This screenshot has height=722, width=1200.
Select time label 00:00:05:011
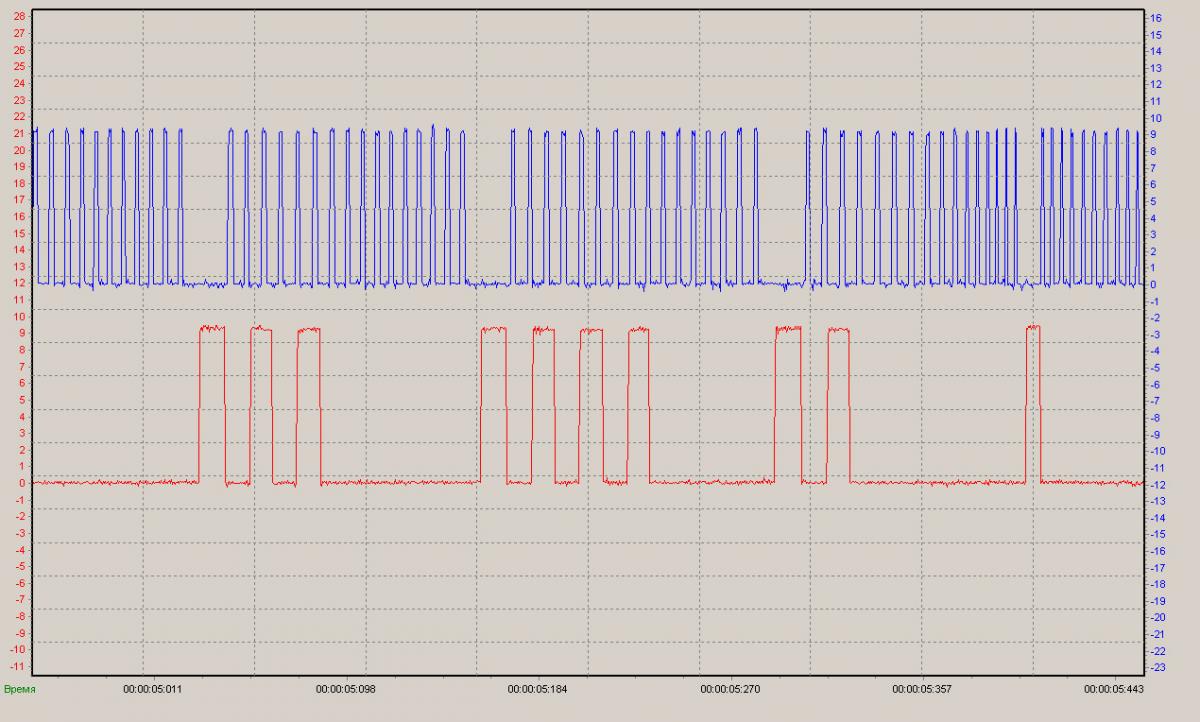tap(153, 689)
